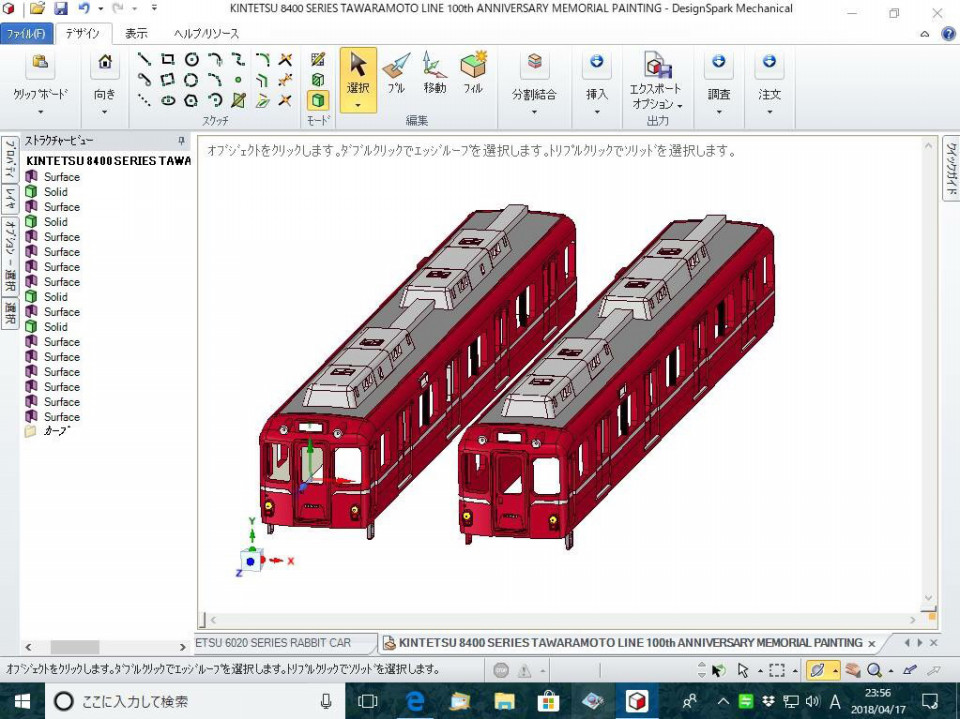The image size is (960, 719).
Task: Switch to the 6020 SERIES RABBIT CAR tab
Action: click(273, 643)
